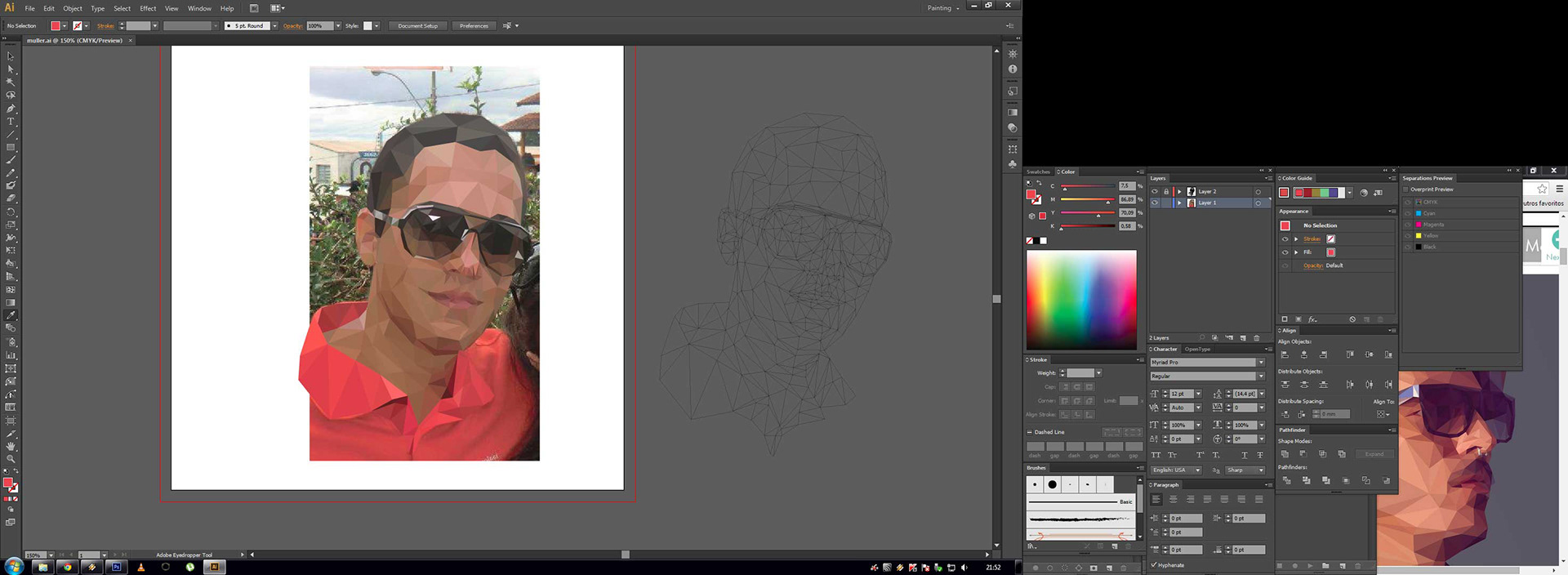Select the Hand tool

[11, 447]
